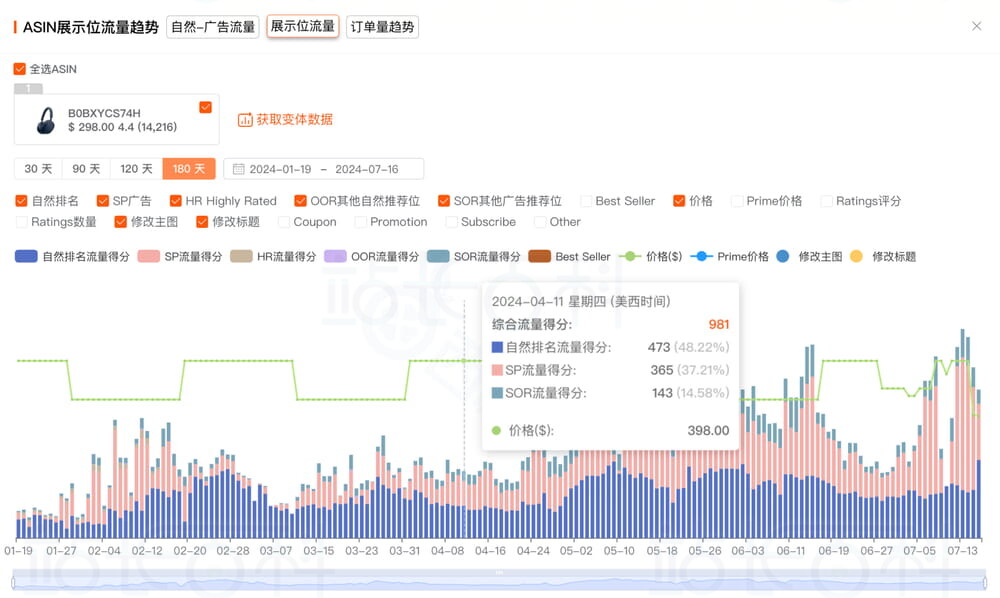
Task: Toggle the Best Seller legend marker
Action: 540,257
